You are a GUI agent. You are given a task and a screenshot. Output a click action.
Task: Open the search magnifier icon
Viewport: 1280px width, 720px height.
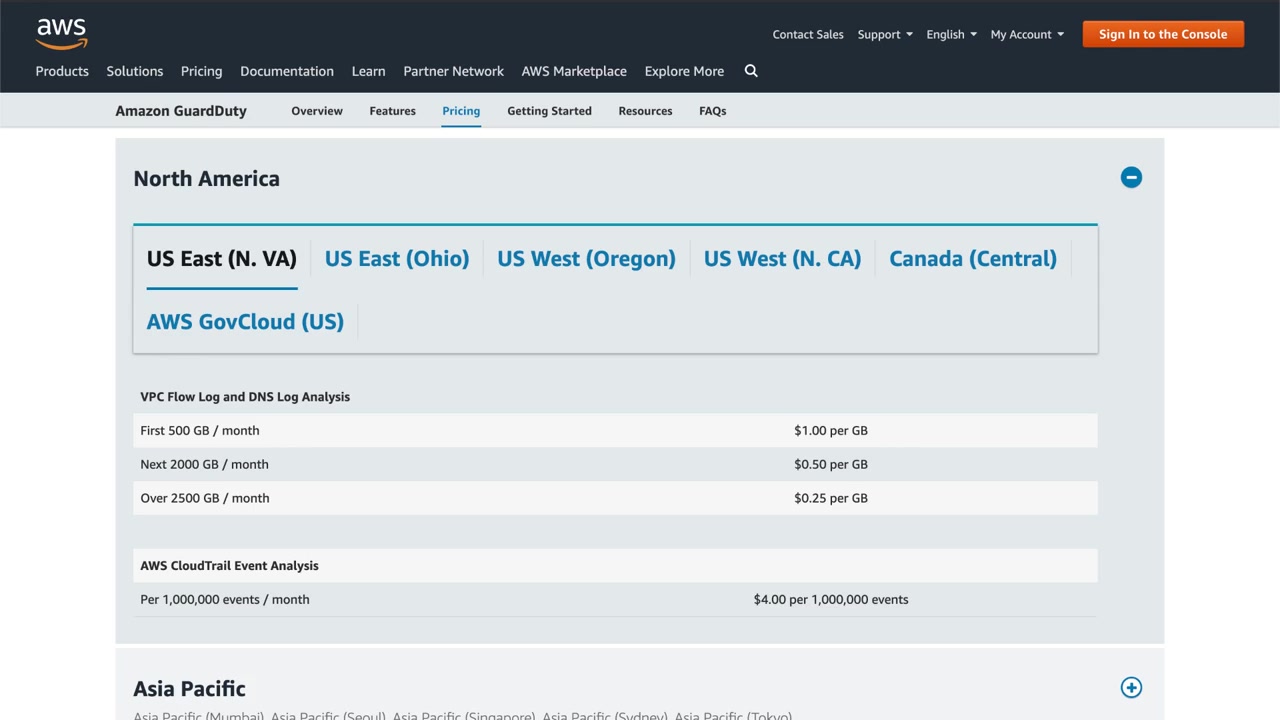coord(751,71)
